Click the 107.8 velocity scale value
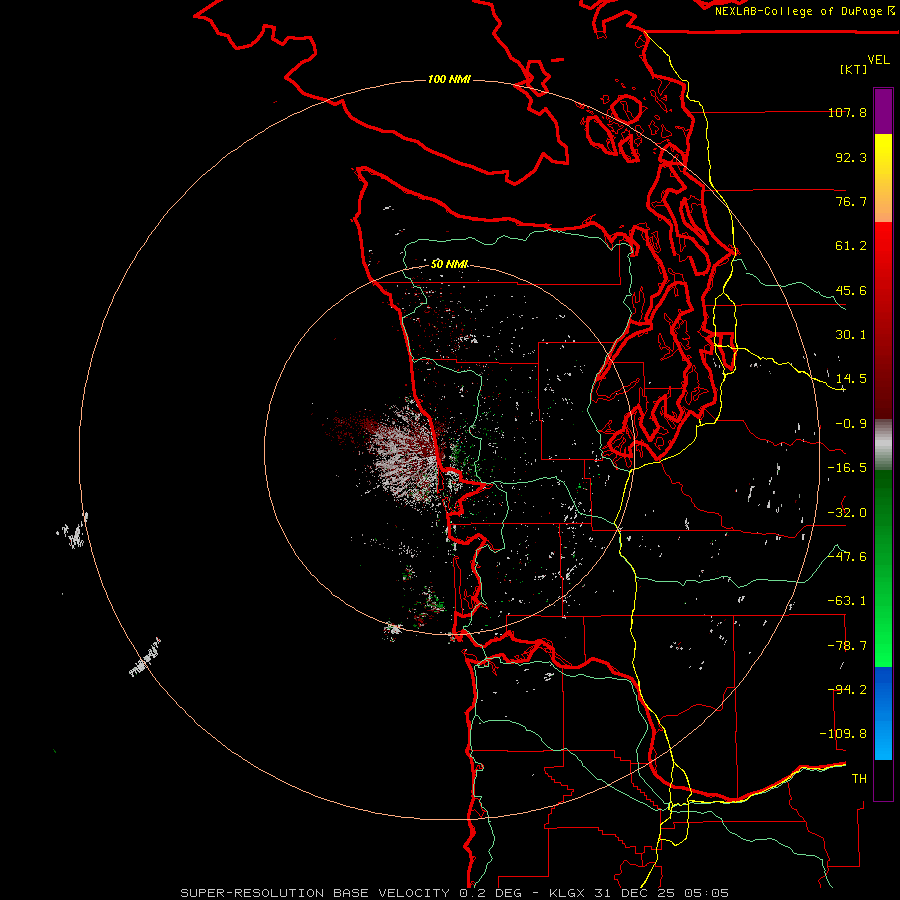 pyautogui.click(x=847, y=112)
